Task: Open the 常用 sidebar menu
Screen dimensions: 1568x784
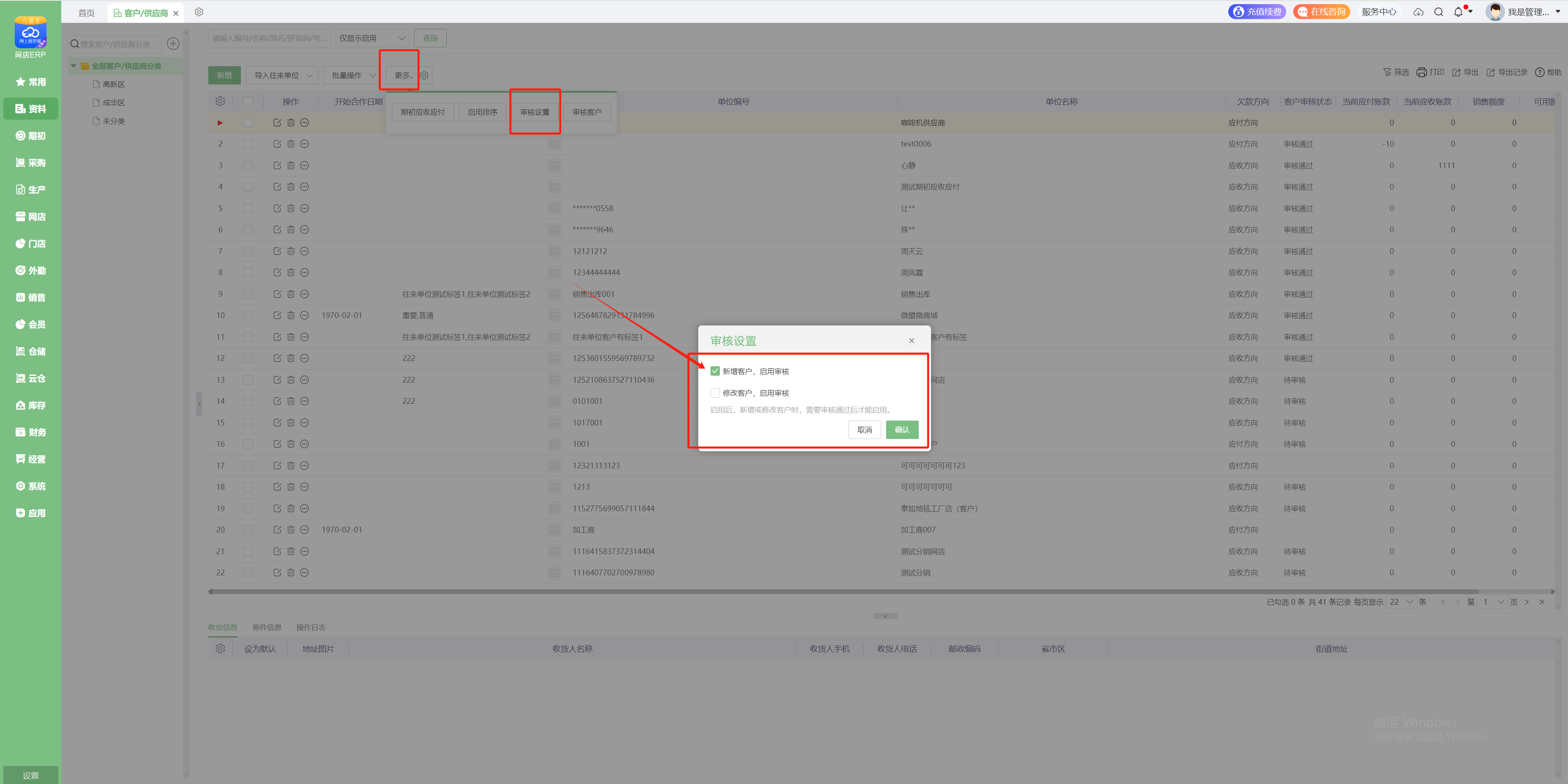Action: click(x=31, y=82)
